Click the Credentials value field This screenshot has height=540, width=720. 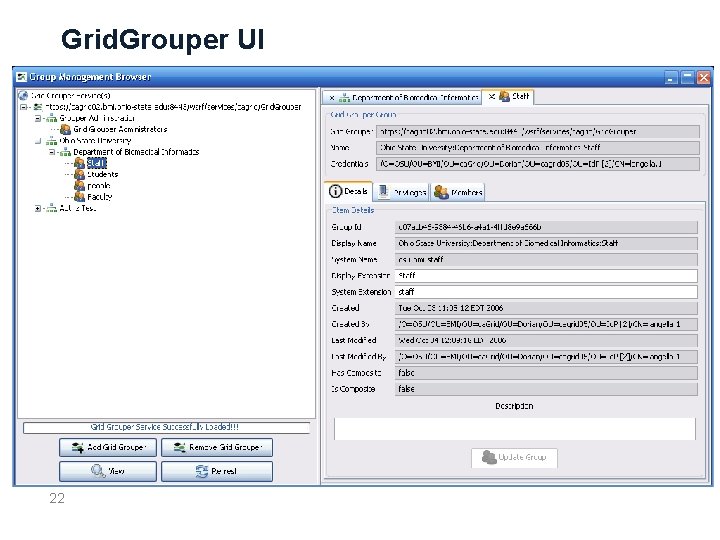click(538, 163)
